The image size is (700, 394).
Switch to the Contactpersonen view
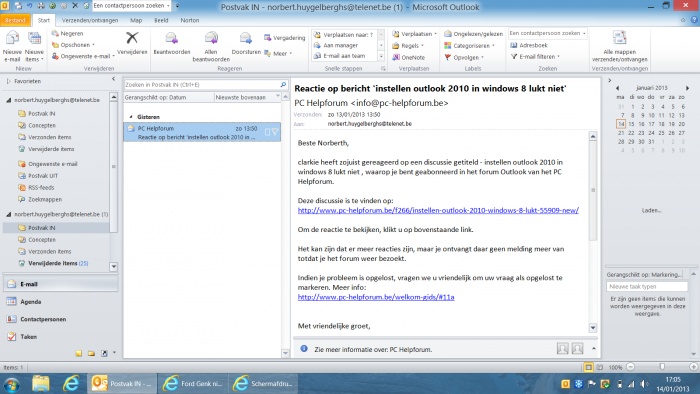point(60,319)
